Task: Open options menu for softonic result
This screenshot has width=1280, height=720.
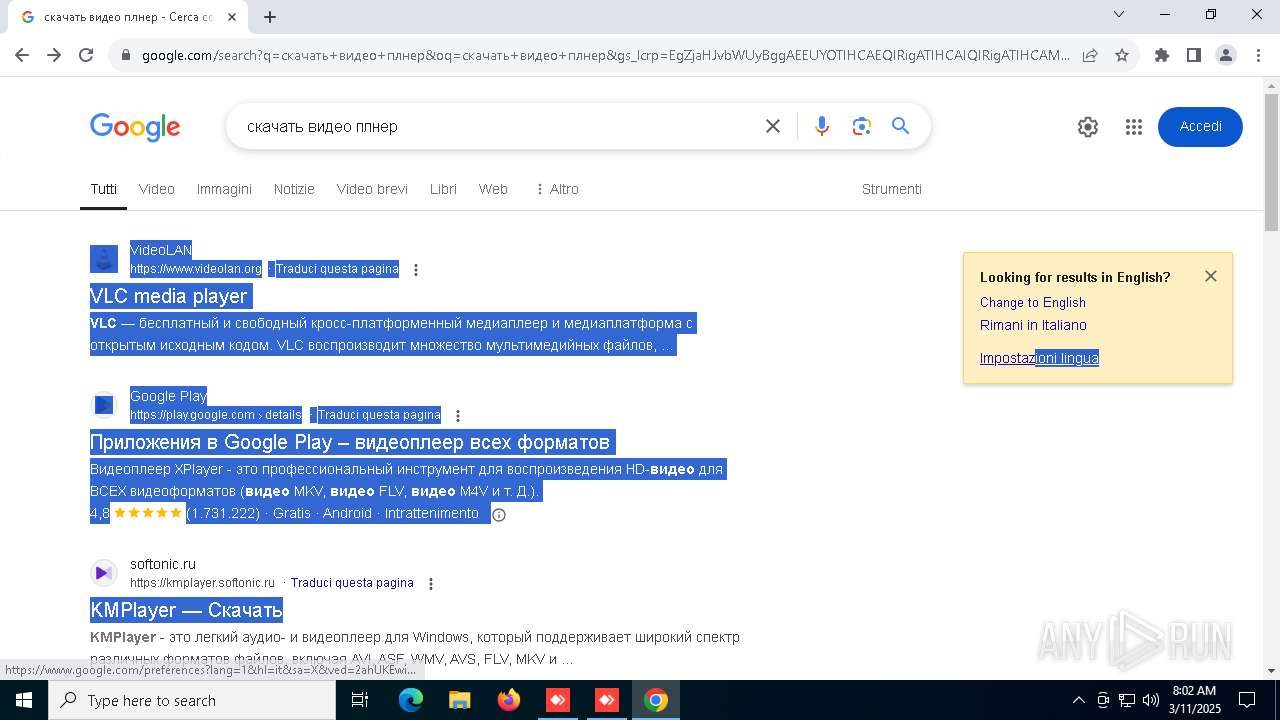Action: click(x=431, y=583)
